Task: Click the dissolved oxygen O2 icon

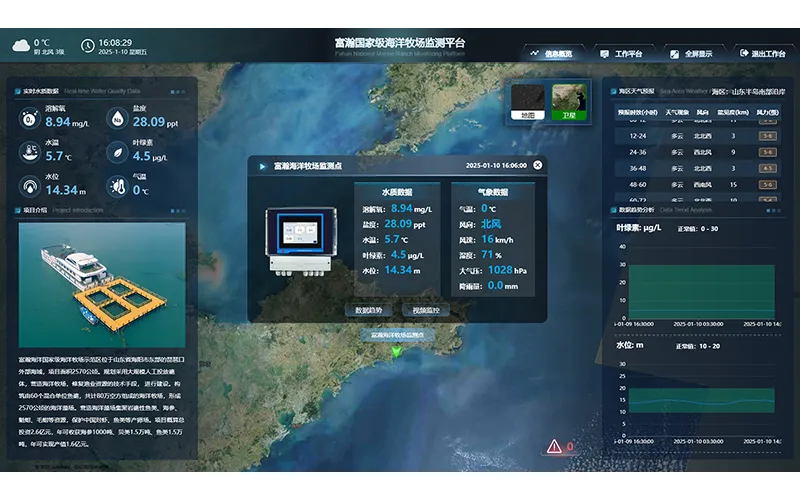Action: pyautogui.click(x=29, y=119)
